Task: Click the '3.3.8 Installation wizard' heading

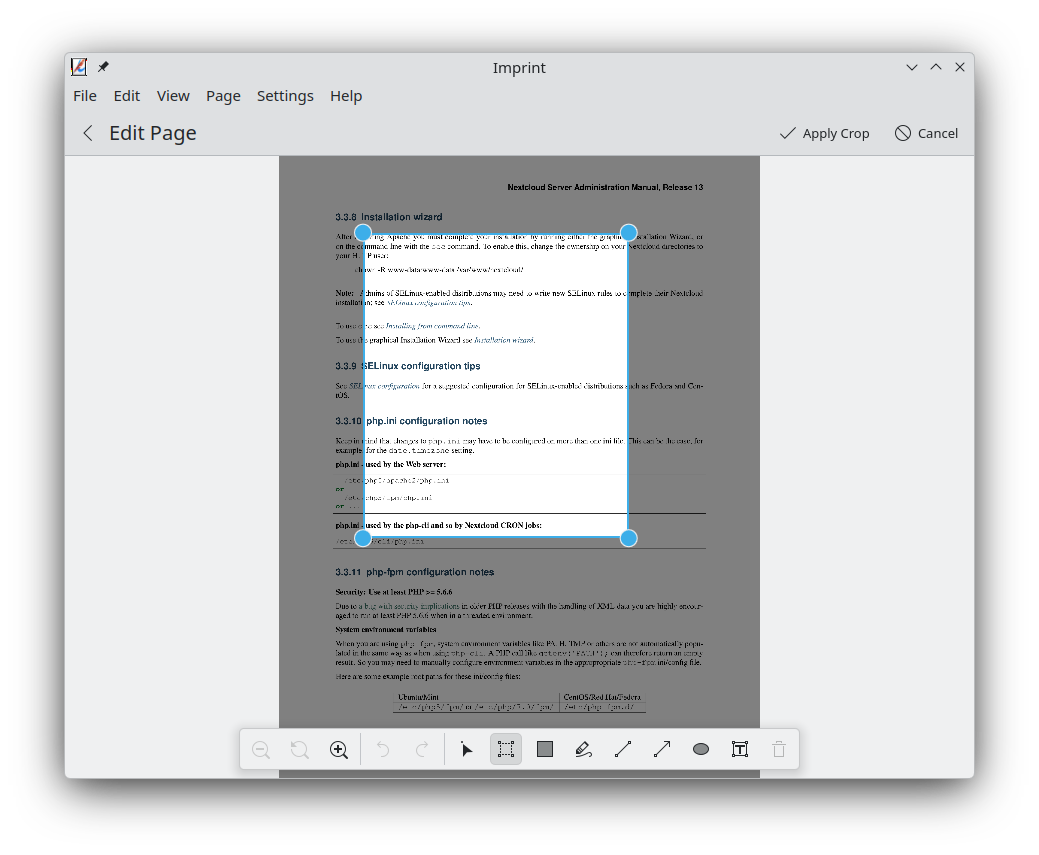Action: click(388, 217)
